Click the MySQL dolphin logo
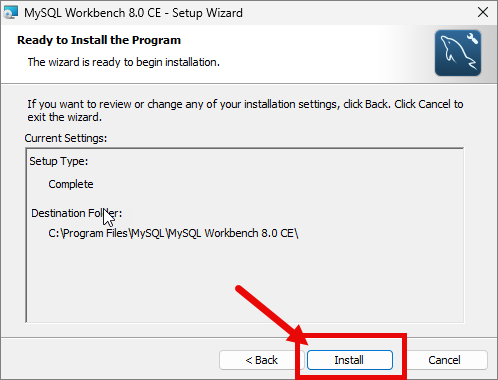The image size is (498, 380). [x=458, y=53]
